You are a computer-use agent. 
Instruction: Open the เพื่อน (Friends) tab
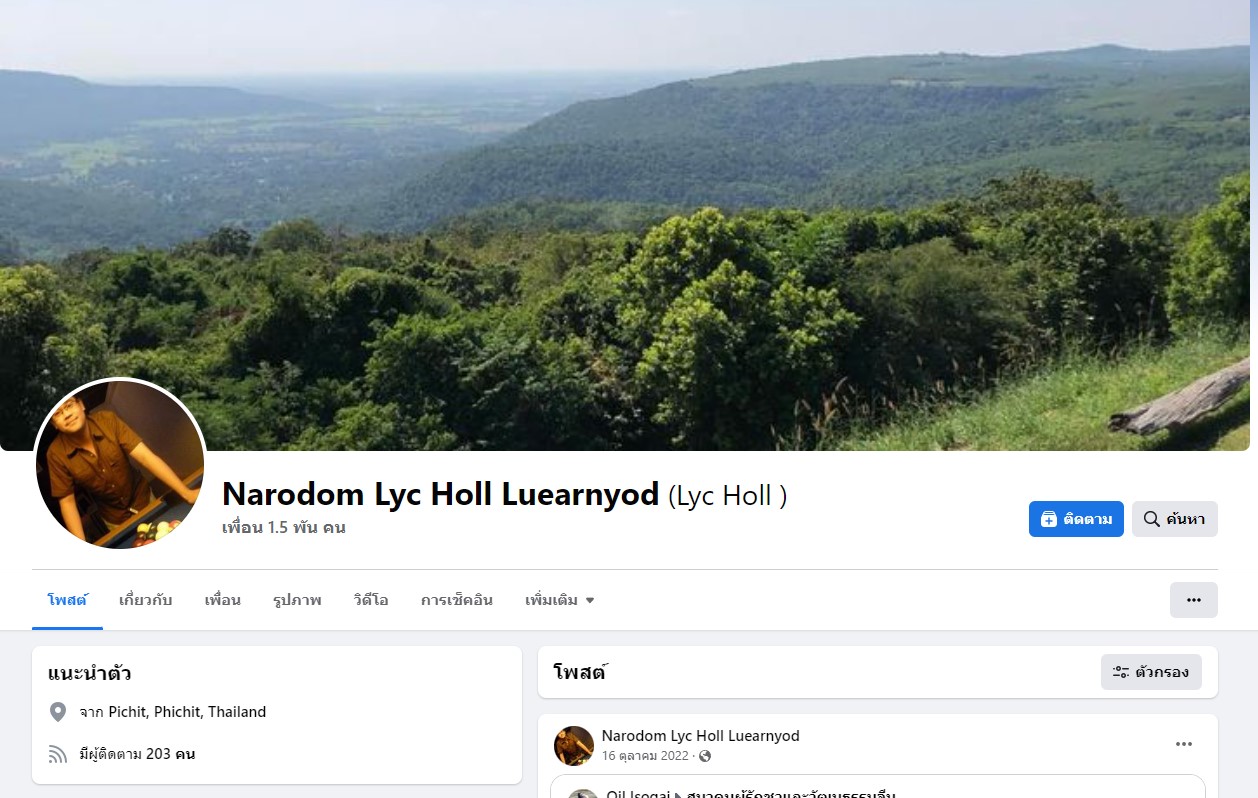coord(223,600)
